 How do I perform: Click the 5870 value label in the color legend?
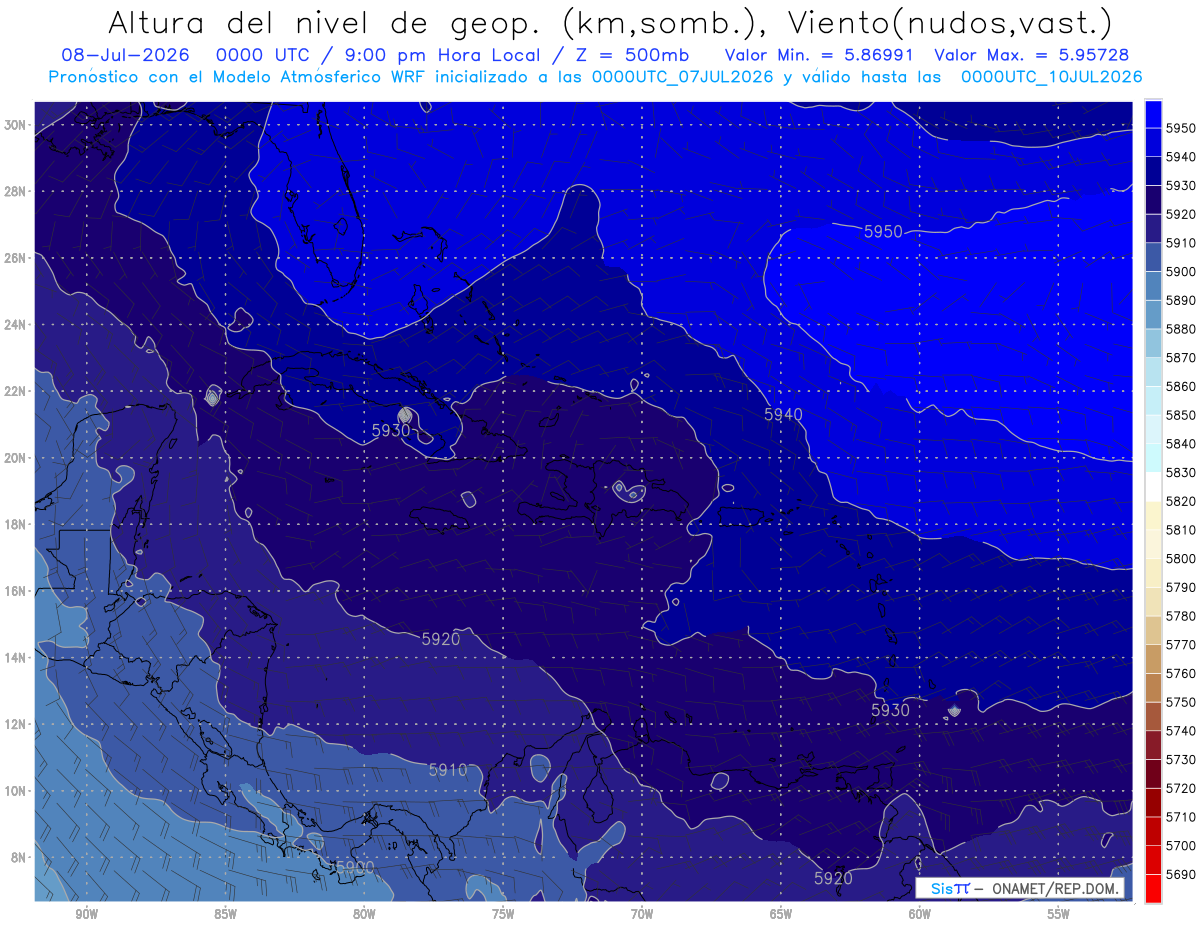(1180, 357)
